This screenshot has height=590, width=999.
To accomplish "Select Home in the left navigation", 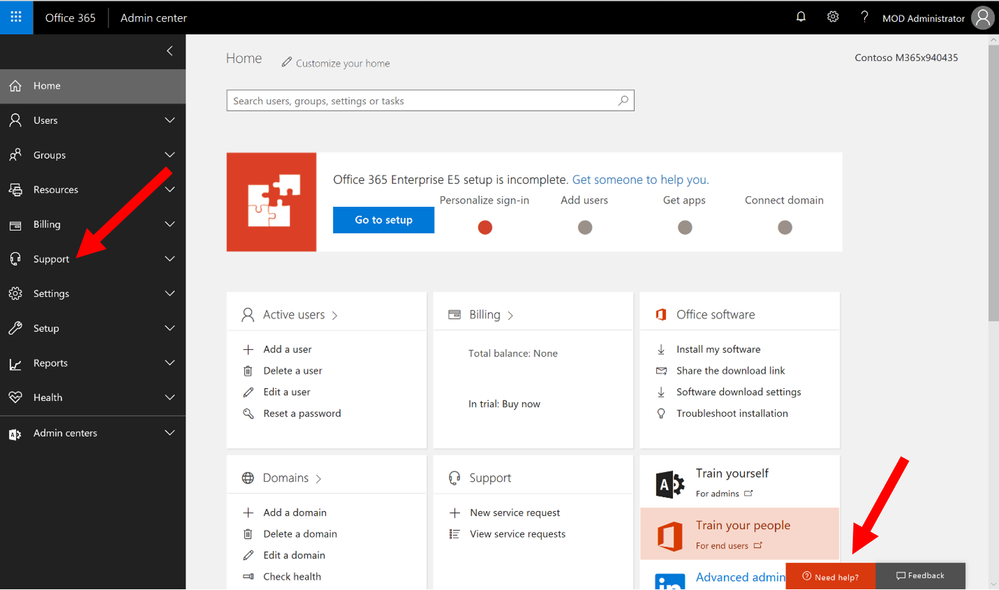I will (x=93, y=86).
